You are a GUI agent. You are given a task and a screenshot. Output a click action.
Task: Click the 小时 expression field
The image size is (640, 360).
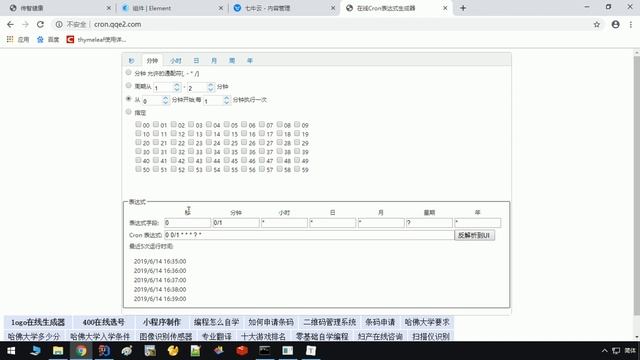coord(284,222)
